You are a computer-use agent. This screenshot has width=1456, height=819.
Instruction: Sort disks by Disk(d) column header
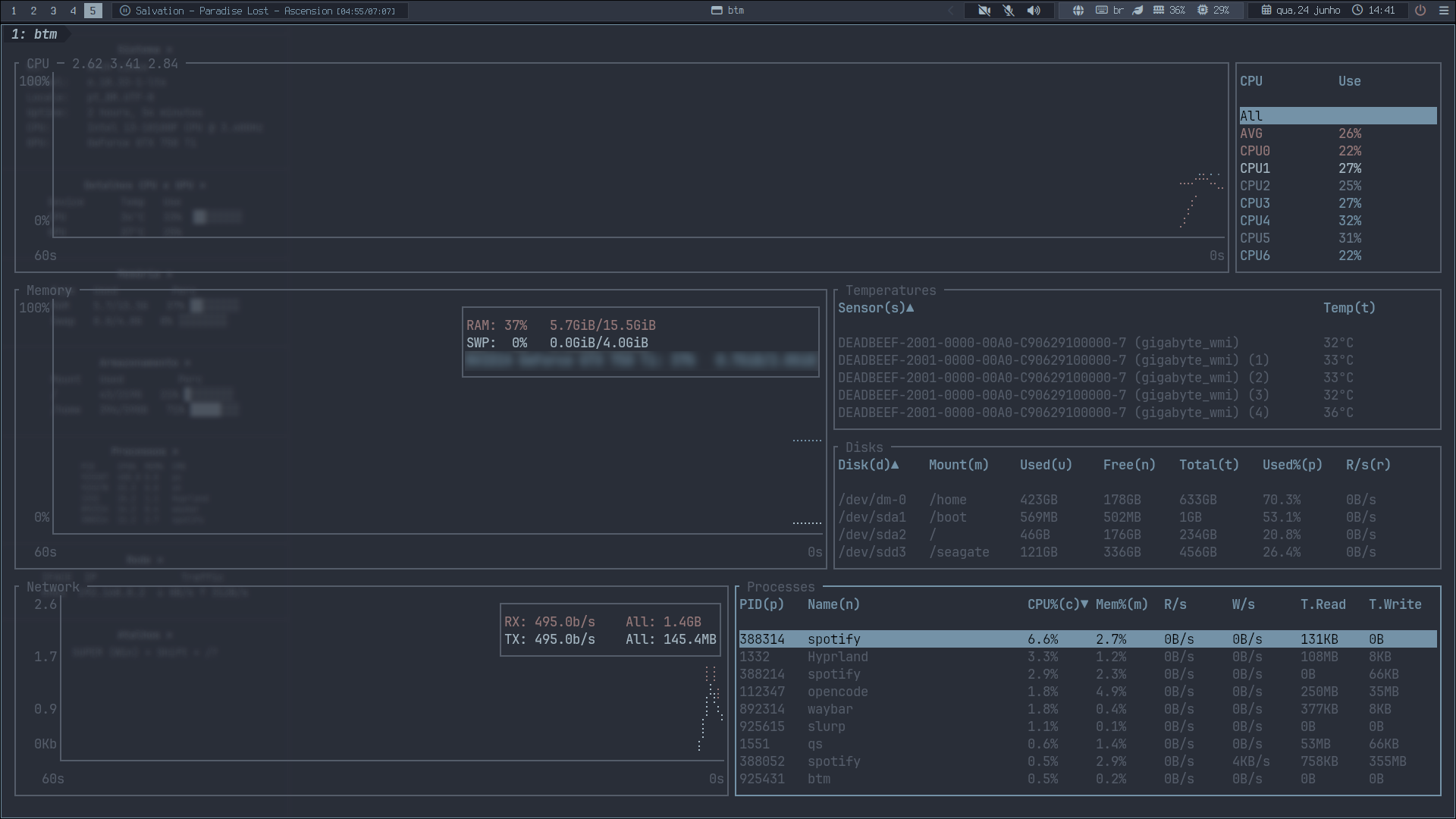click(868, 465)
